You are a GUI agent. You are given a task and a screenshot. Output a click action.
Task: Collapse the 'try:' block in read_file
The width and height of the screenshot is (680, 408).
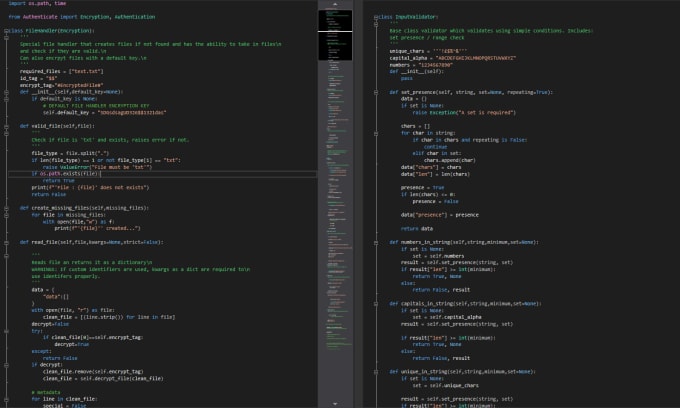7,331
